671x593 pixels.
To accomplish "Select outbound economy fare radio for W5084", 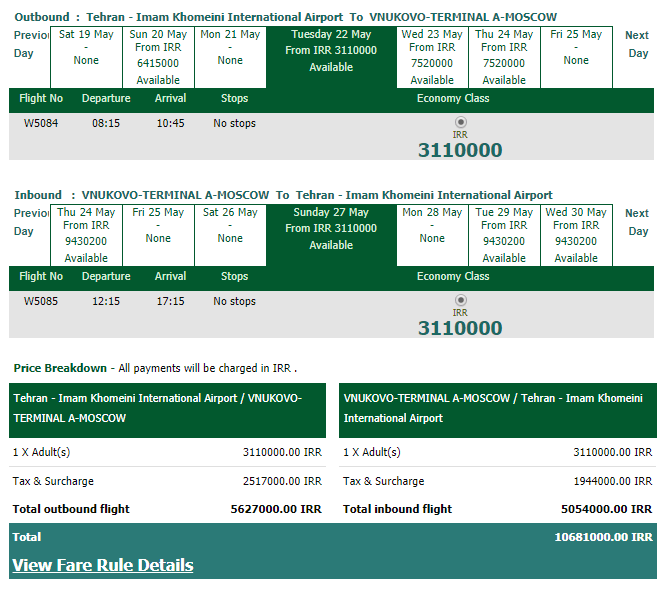I will click(460, 122).
